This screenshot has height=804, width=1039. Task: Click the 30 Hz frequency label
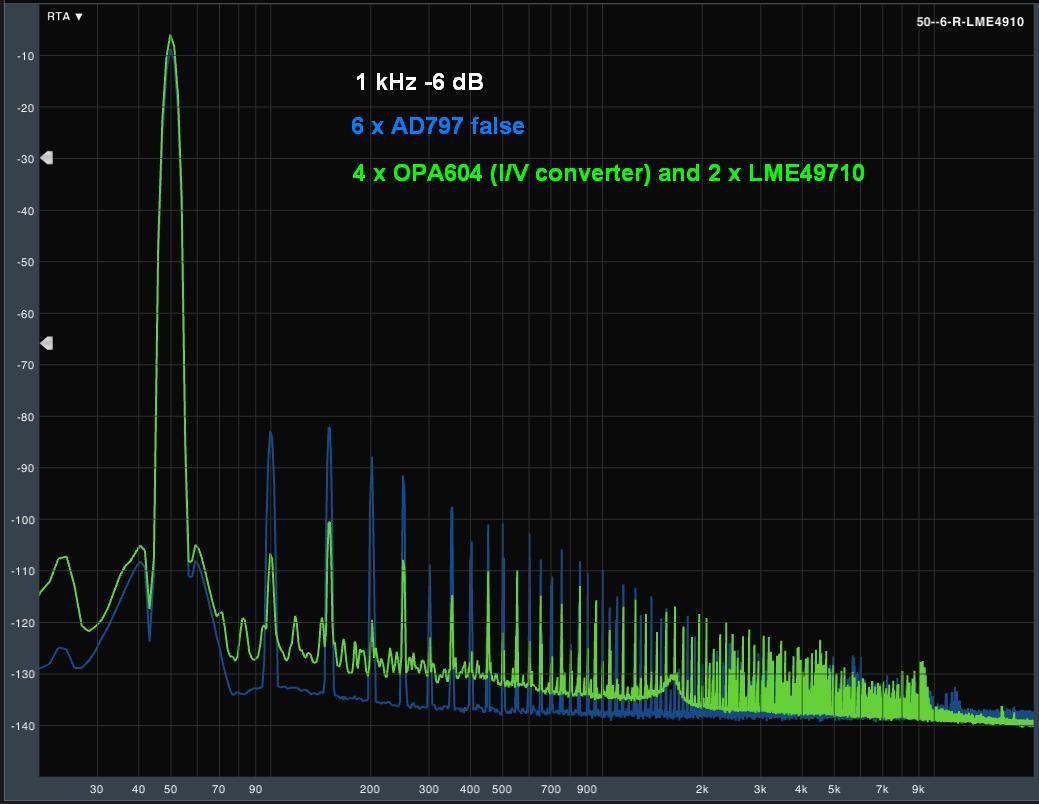(x=97, y=789)
